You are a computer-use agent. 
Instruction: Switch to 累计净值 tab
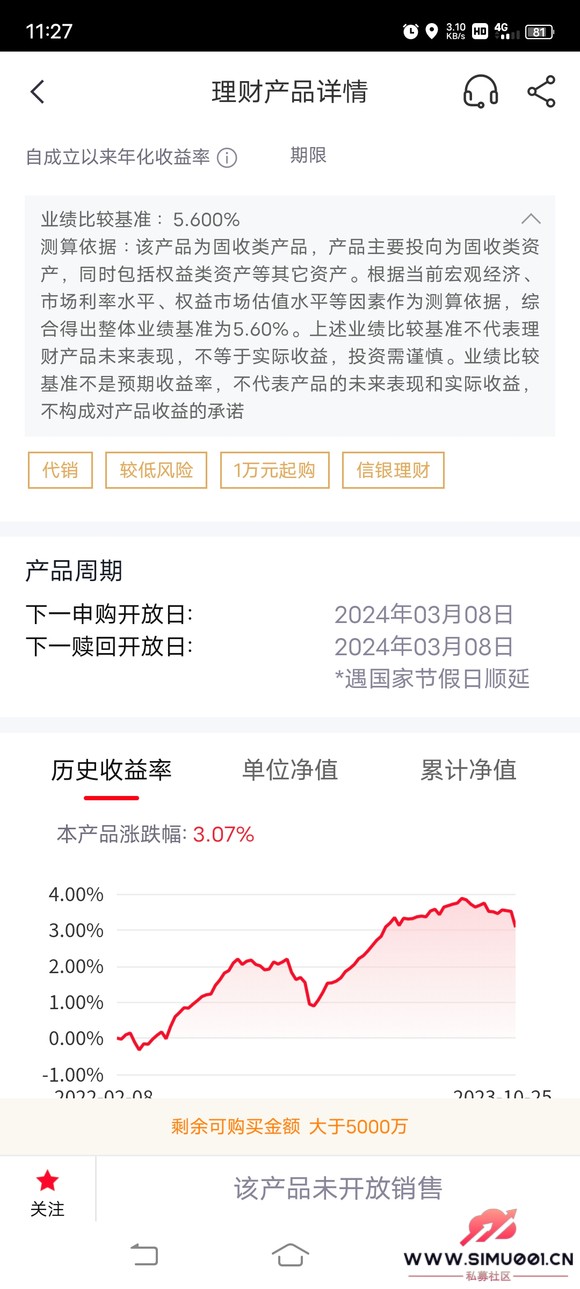[x=468, y=769]
